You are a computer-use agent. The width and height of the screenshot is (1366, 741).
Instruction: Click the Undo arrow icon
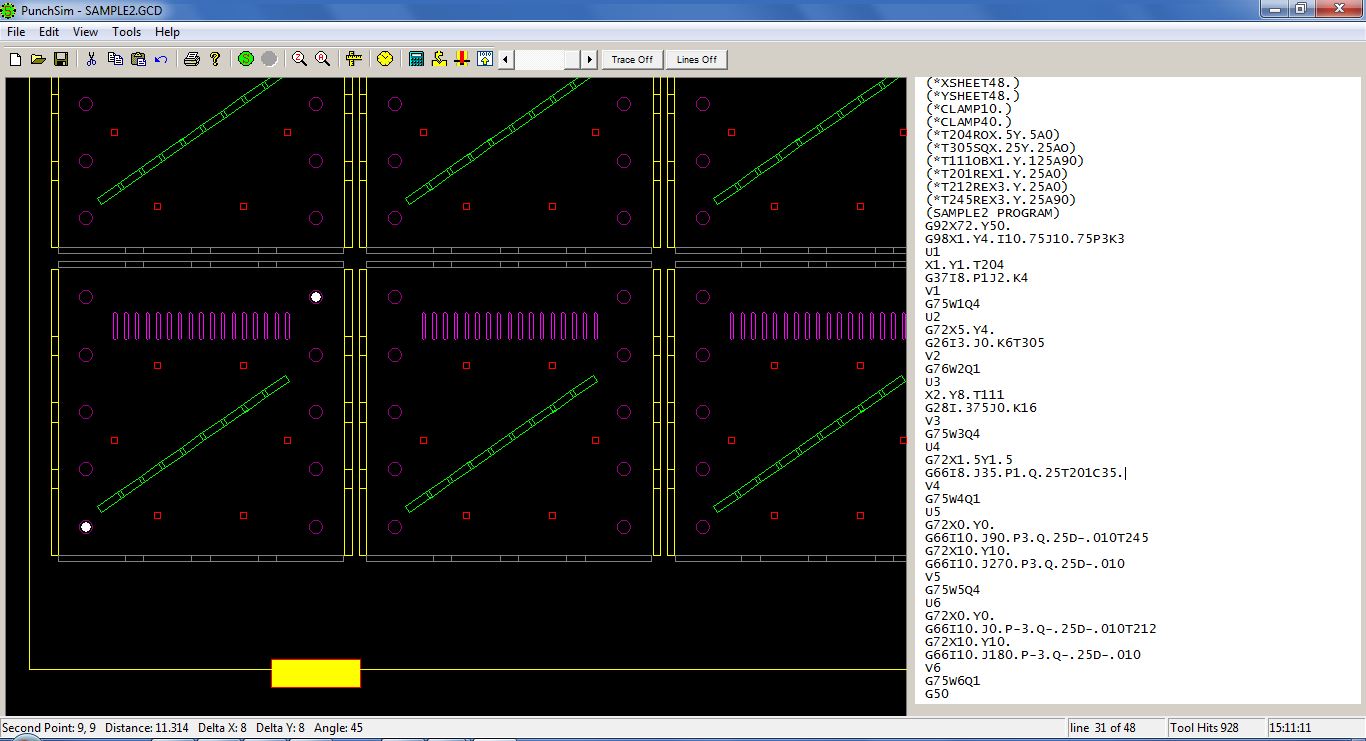coord(161,60)
